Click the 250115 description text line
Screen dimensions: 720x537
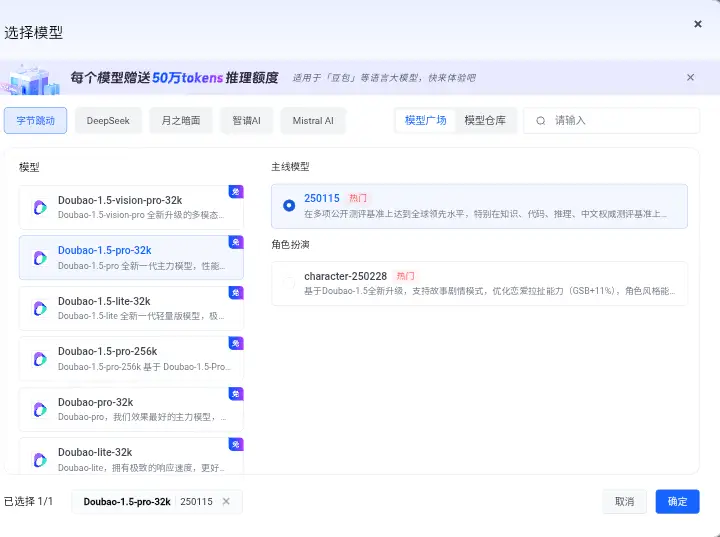[485, 214]
